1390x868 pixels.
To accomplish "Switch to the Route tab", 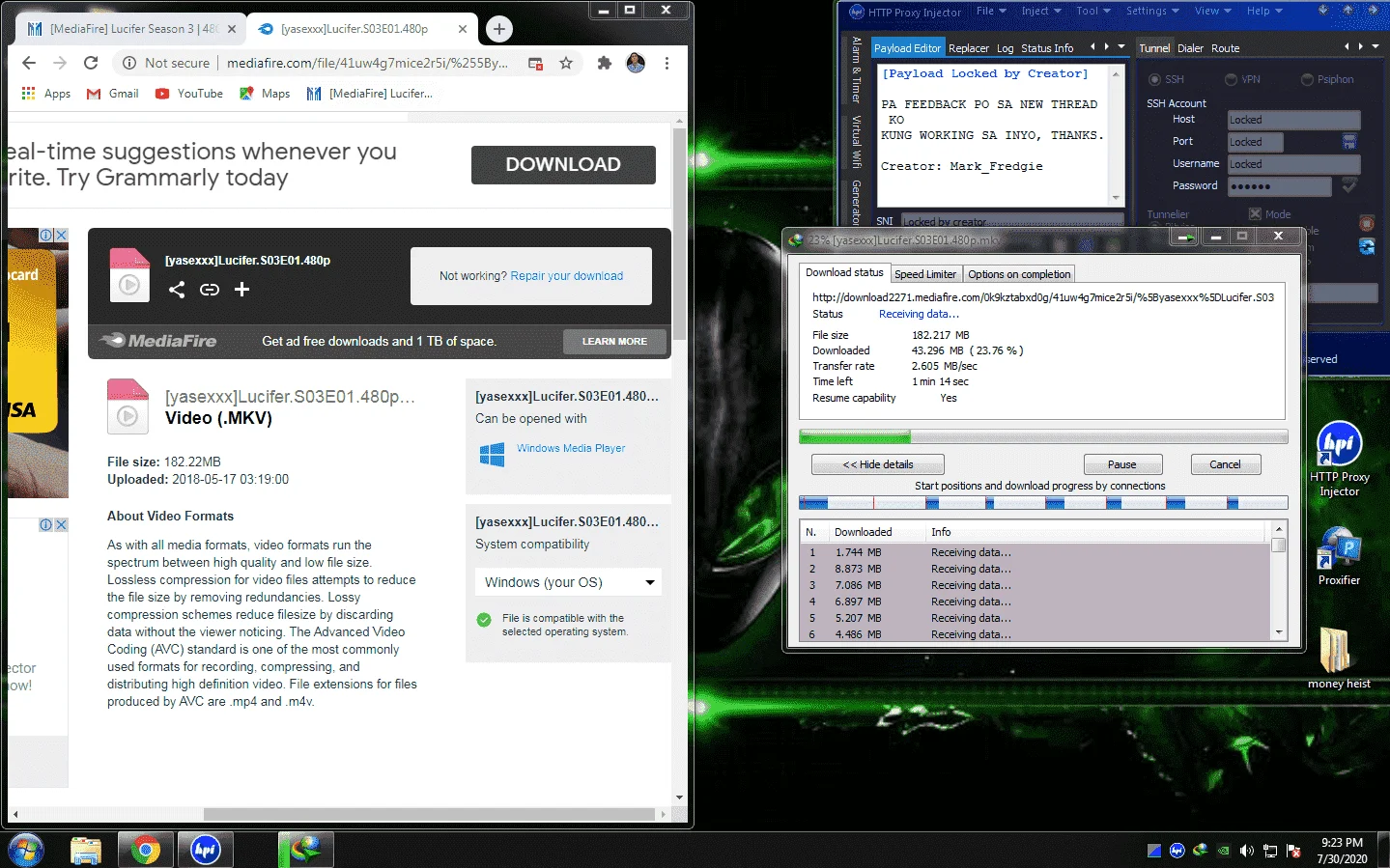I will (1225, 48).
